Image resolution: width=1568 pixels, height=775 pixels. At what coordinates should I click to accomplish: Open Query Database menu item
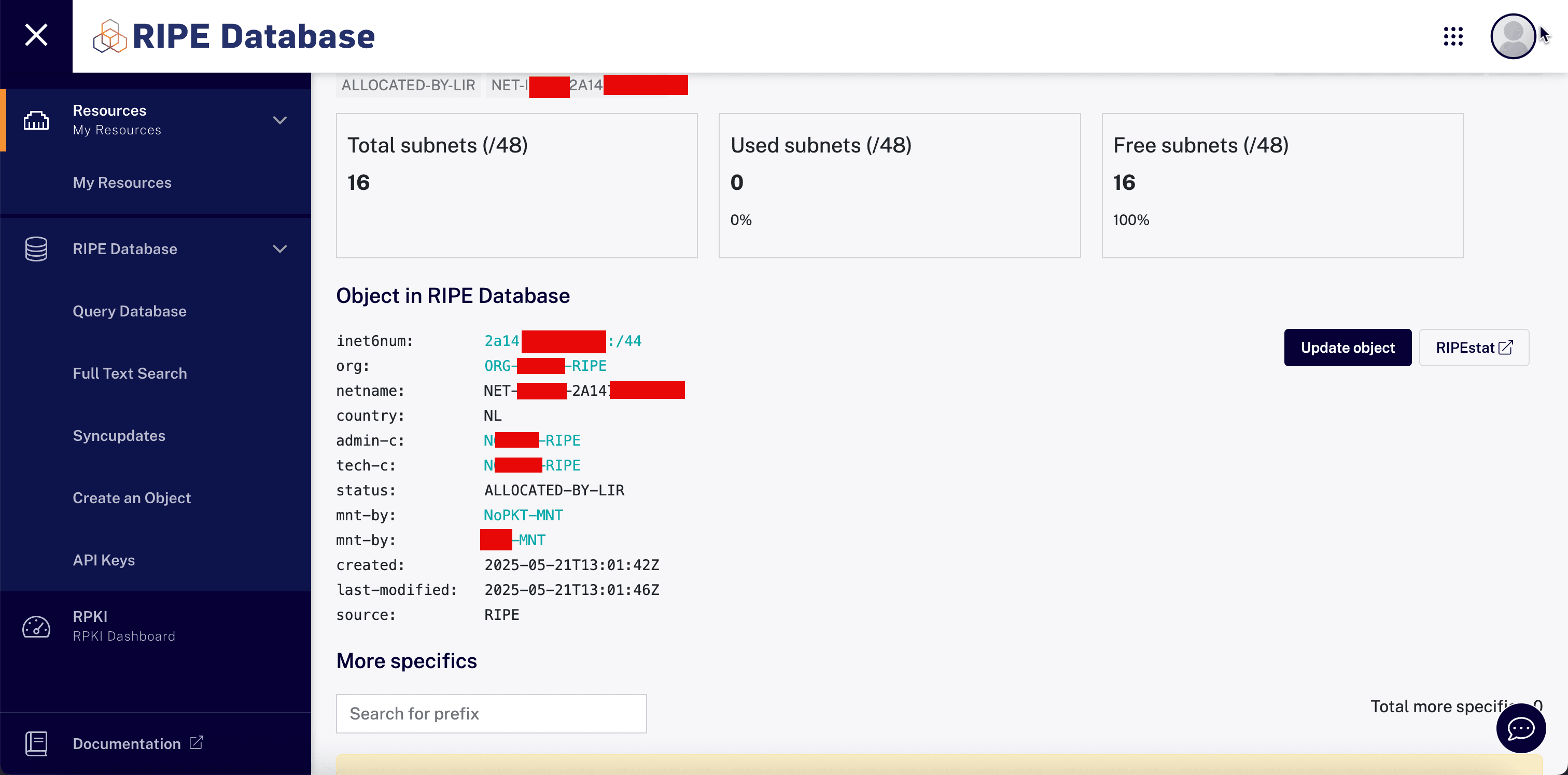(x=129, y=311)
